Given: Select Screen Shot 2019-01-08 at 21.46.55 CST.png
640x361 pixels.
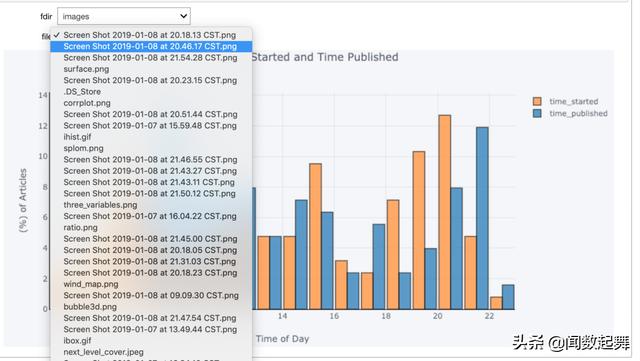Looking at the screenshot, I should [x=151, y=160].
